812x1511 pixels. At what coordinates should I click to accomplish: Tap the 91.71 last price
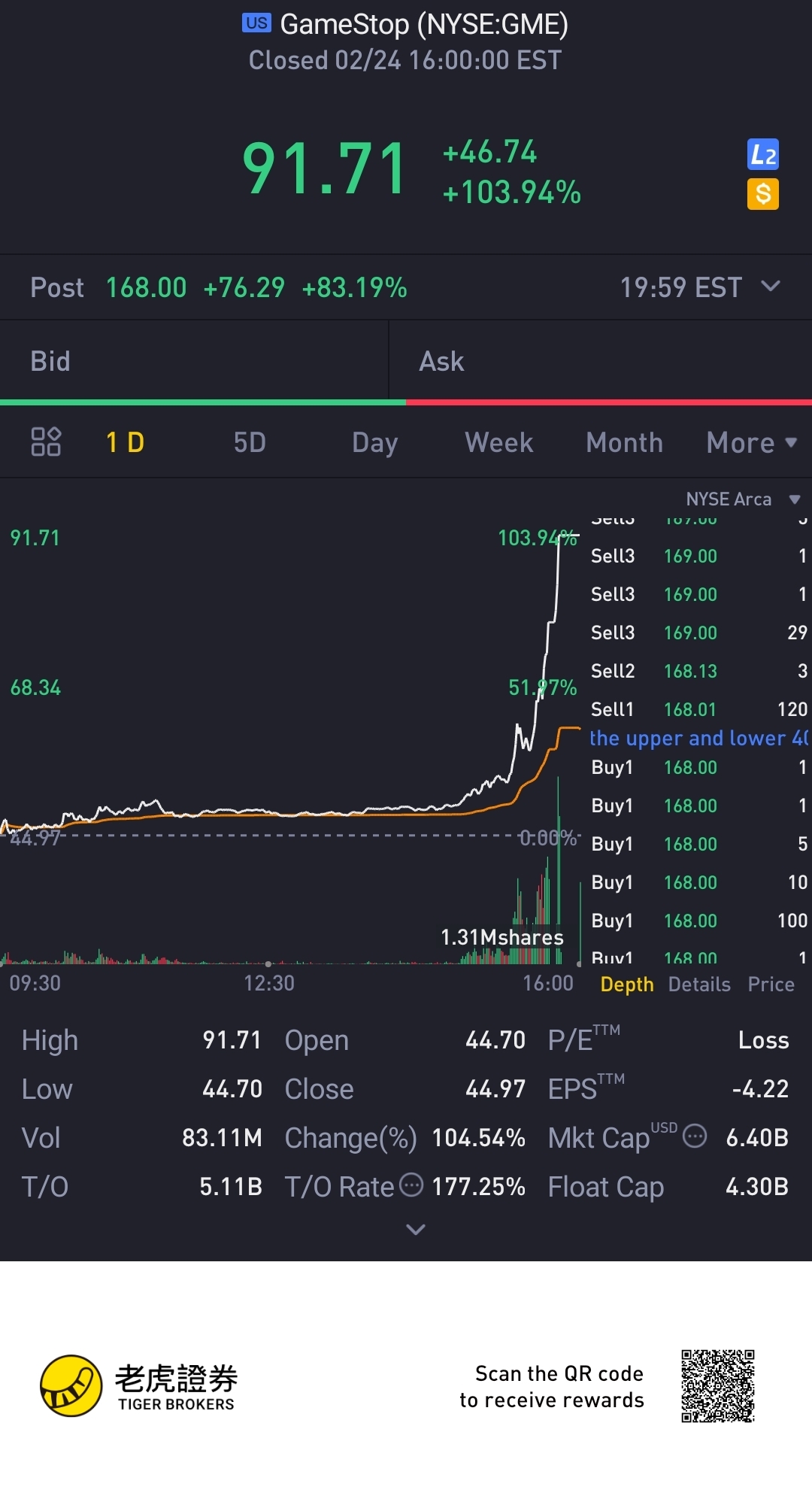325,169
